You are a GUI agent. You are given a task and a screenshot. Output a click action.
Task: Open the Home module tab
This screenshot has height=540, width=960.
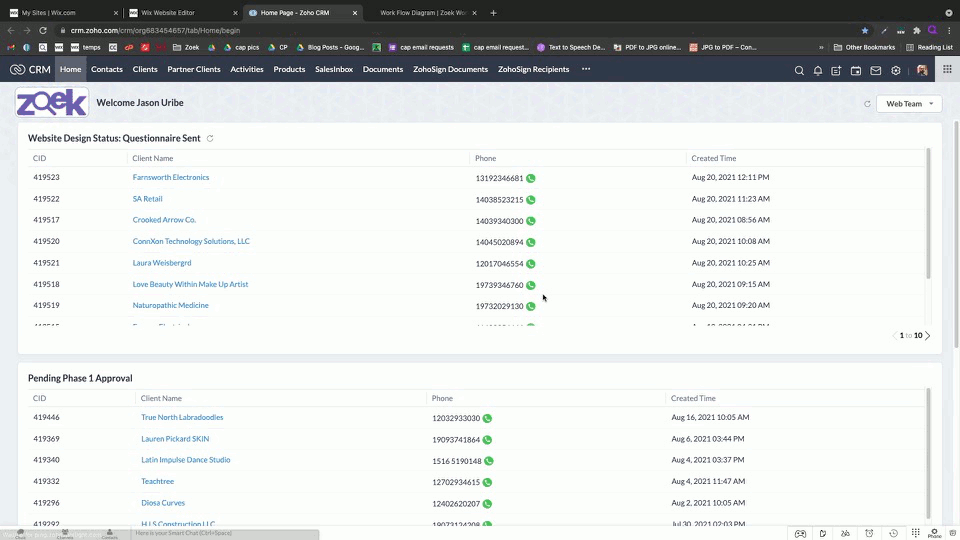click(x=70, y=69)
